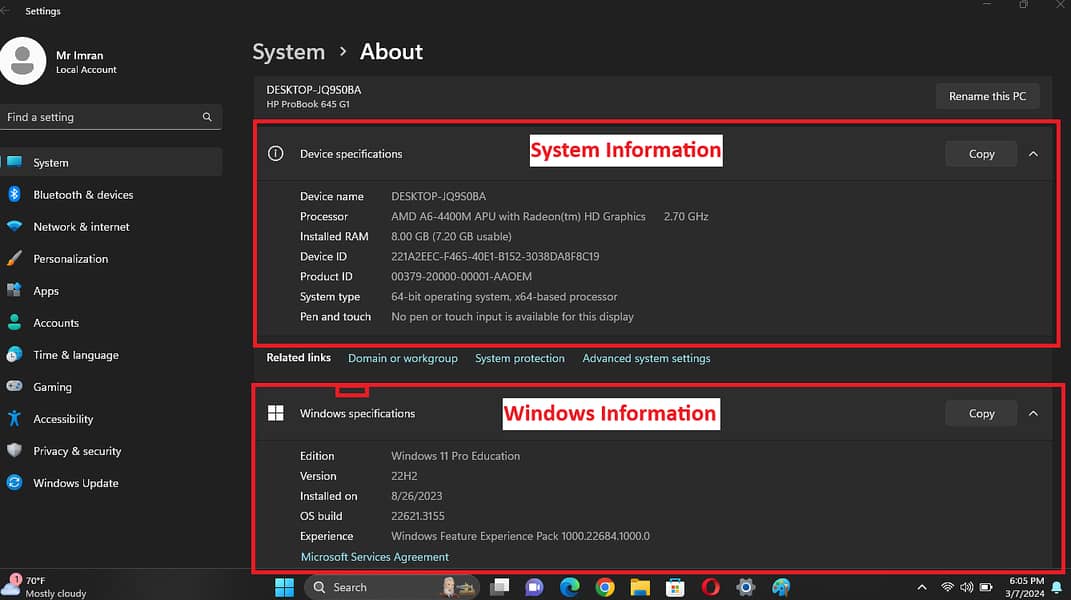This screenshot has width=1071, height=600.
Task: Select Time & language in sidebar
Action: pyautogui.click(x=75, y=355)
